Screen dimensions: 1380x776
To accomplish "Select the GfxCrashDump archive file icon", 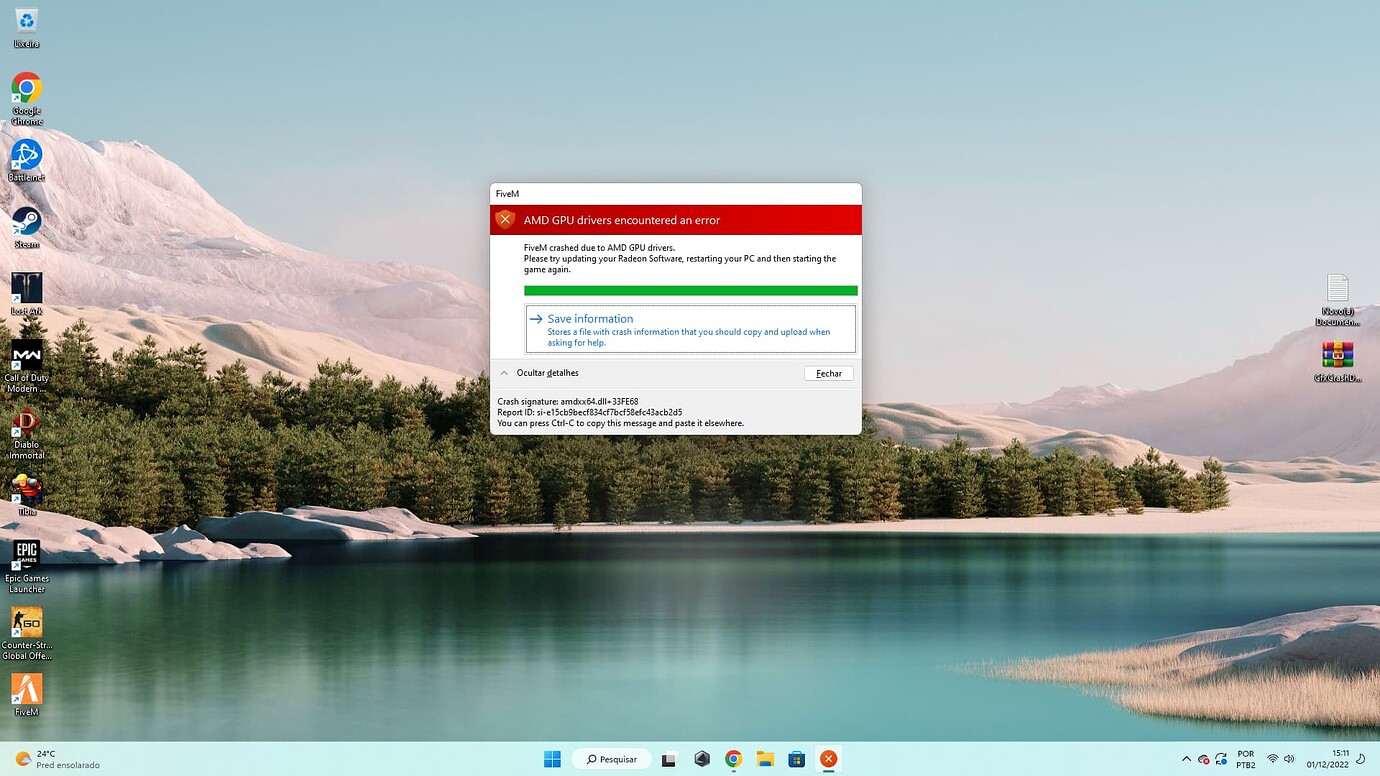I will point(1337,361).
